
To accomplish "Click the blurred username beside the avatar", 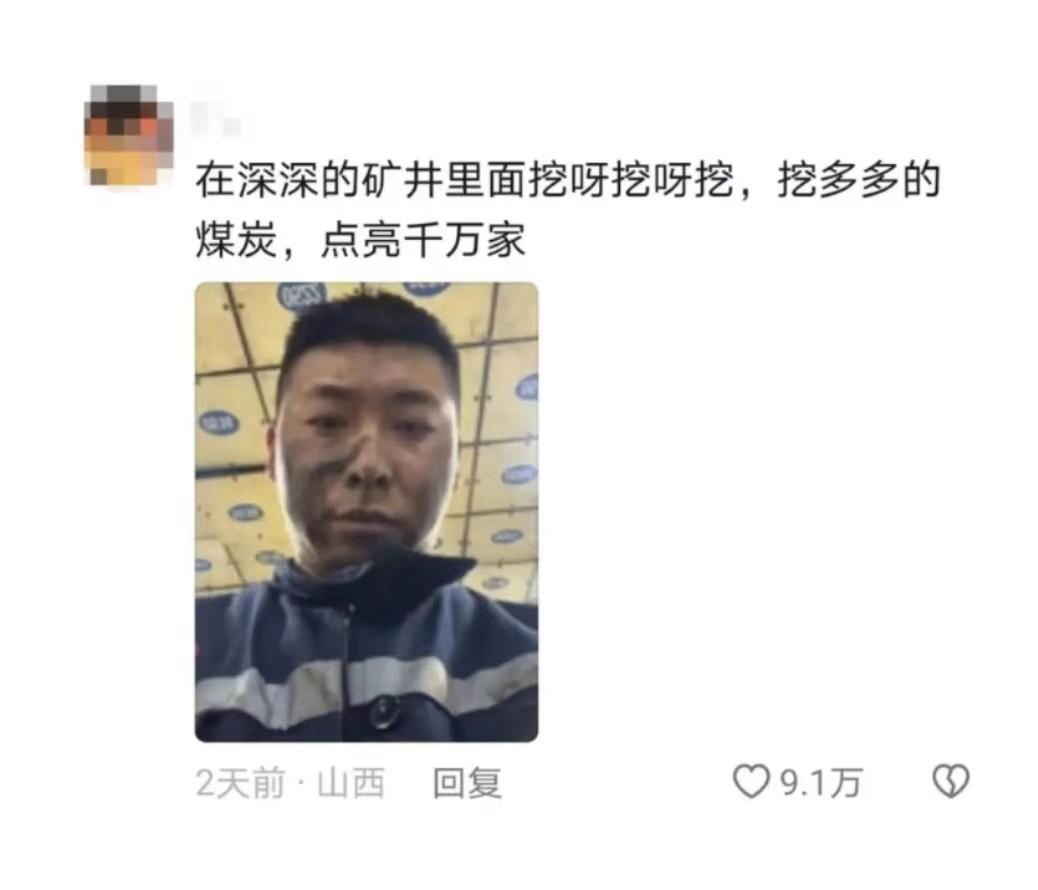I will pyautogui.click(x=215, y=119).
